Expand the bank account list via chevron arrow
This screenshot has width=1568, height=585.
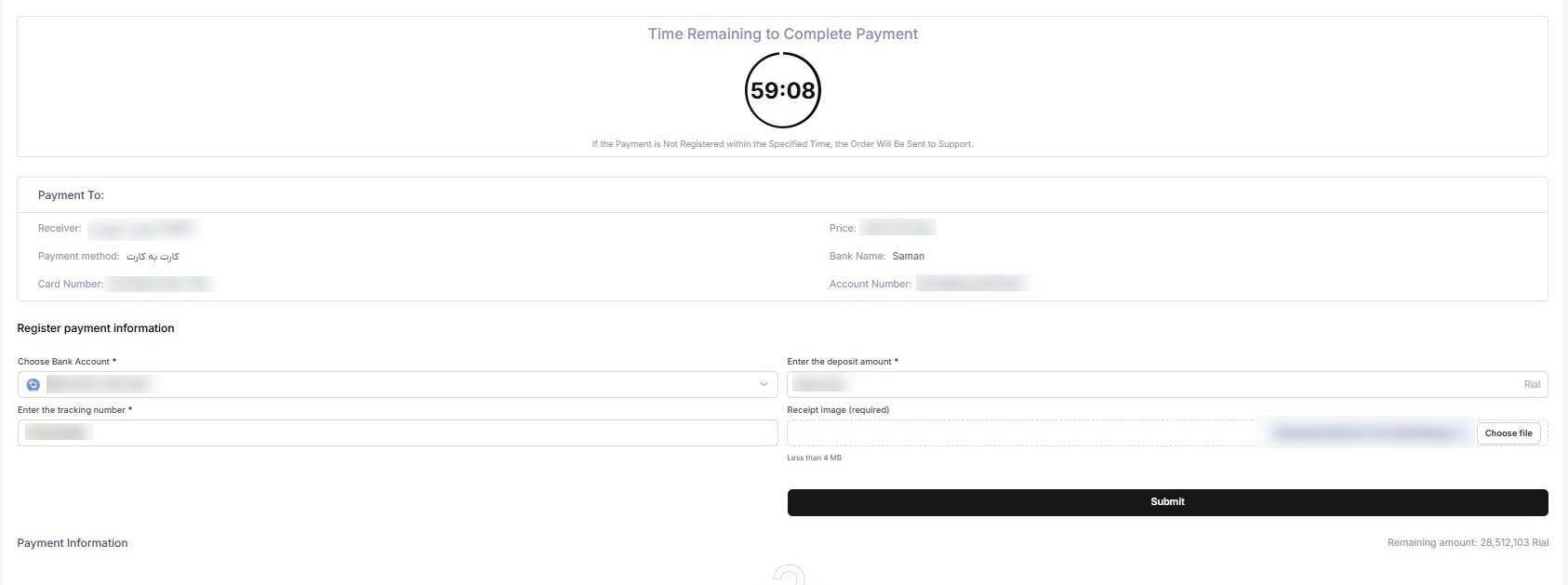tap(764, 384)
